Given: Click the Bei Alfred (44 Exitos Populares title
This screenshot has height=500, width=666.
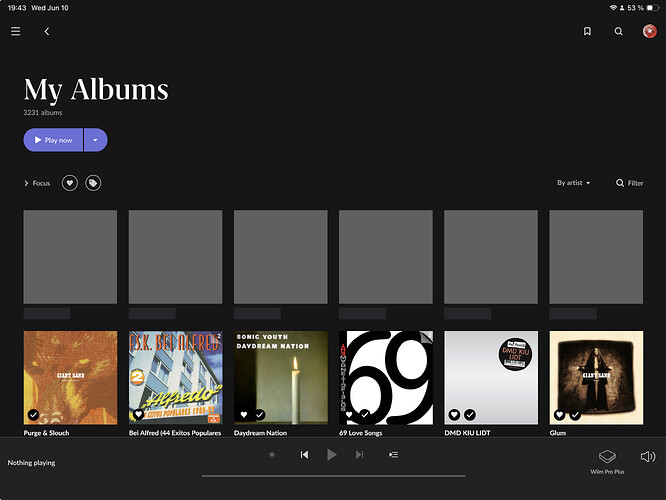Looking at the screenshot, I should pyautogui.click(x=175, y=432).
